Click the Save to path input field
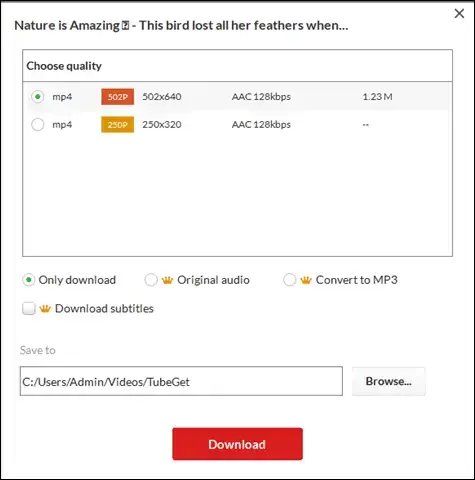This screenshot has width=475, height=480. click(181, 381)
